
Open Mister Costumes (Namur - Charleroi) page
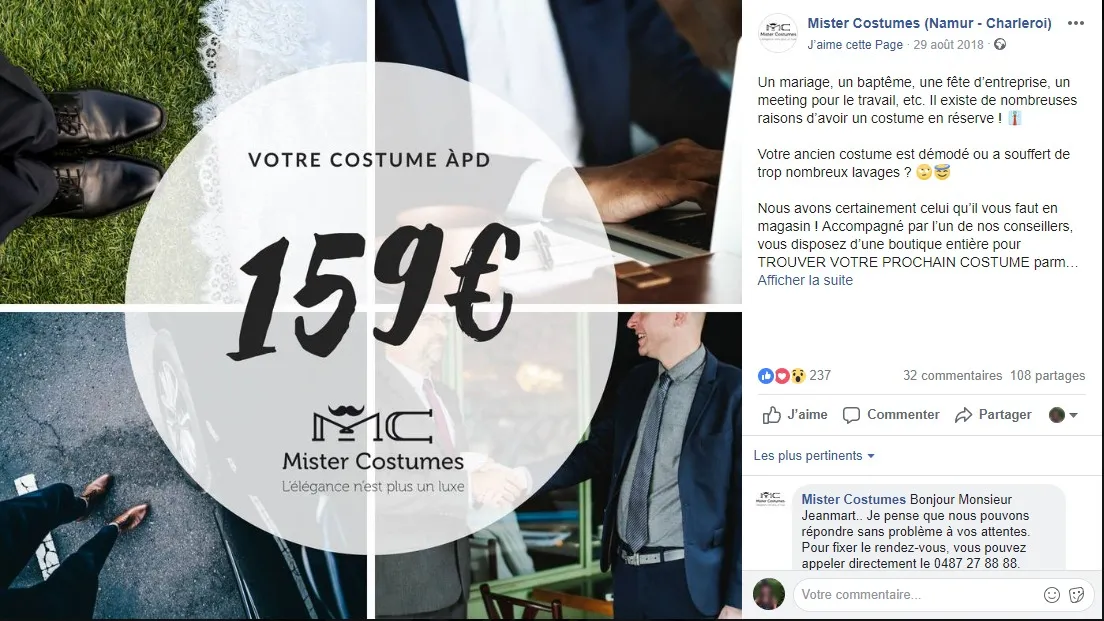[x=929, y=23]
